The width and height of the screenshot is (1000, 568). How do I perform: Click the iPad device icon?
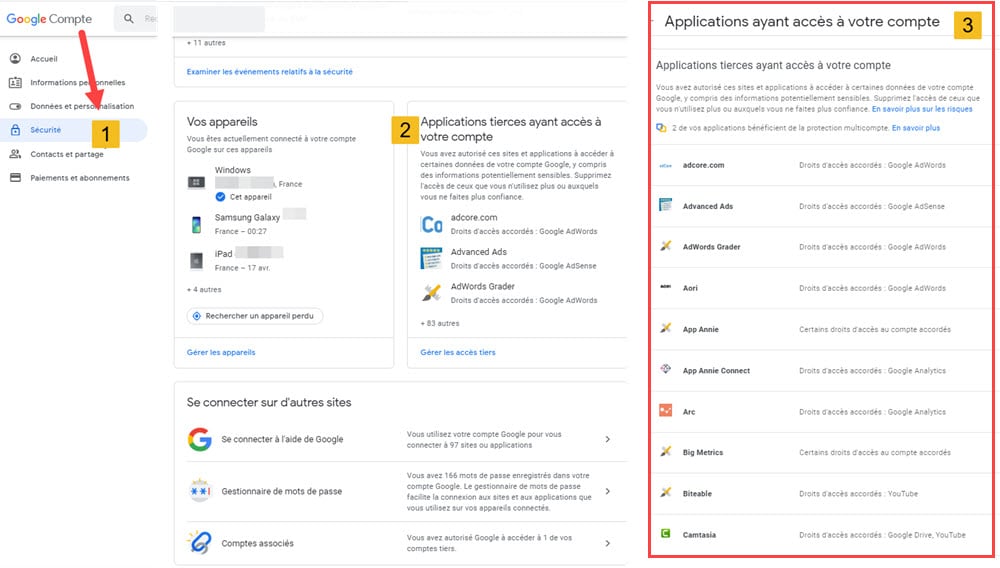(x=196, y=260)
